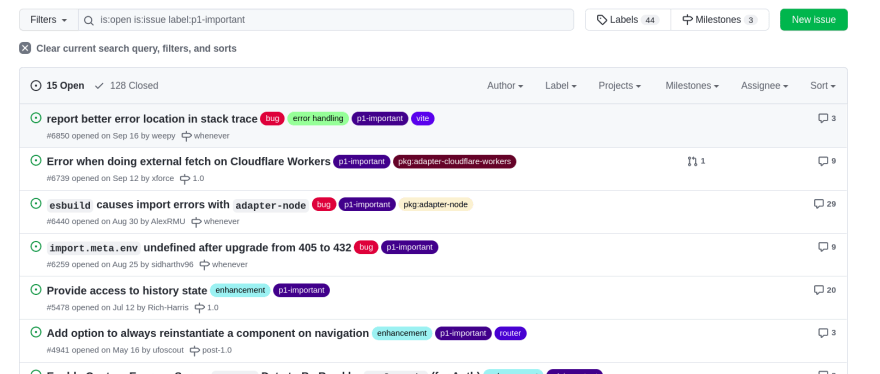The width and height of the screenshot is (880, 374).
Task: Click open-issue icon for issue #6440
Action: (36, 203)
